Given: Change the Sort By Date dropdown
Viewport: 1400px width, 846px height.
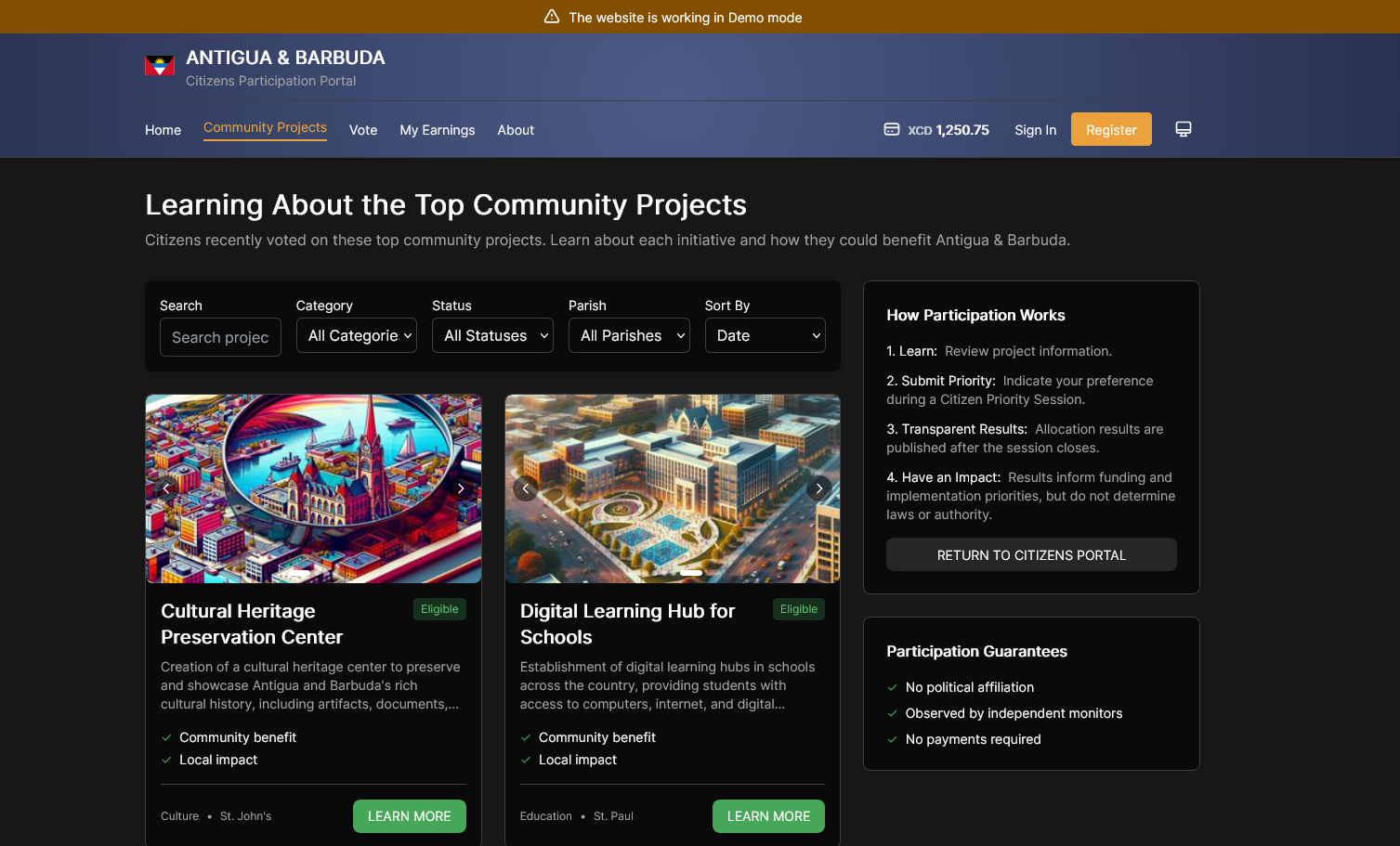Looking at the screenshot, I should [x=765, y=335].
